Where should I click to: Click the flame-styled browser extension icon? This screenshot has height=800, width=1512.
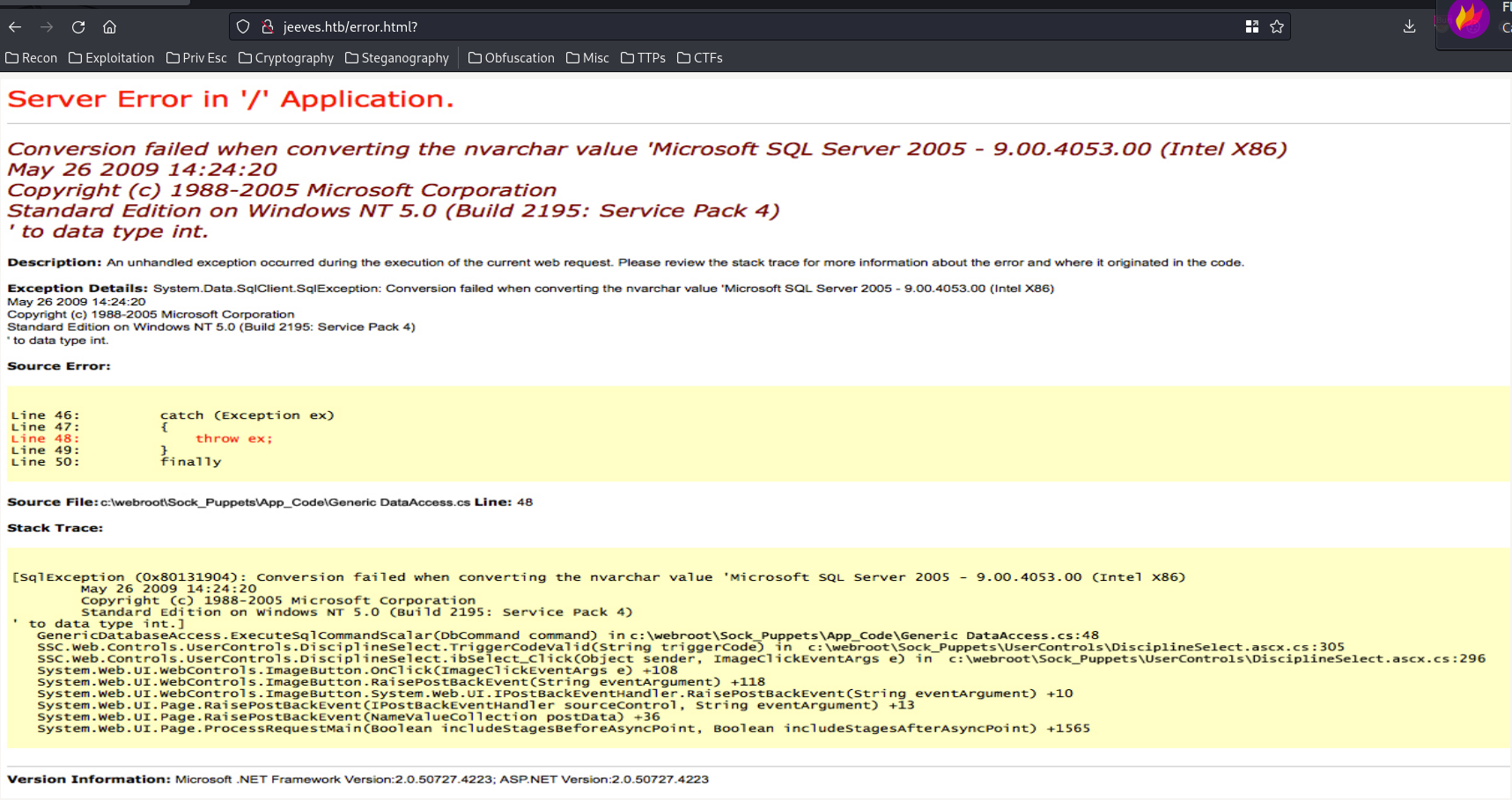(1468, 19)
